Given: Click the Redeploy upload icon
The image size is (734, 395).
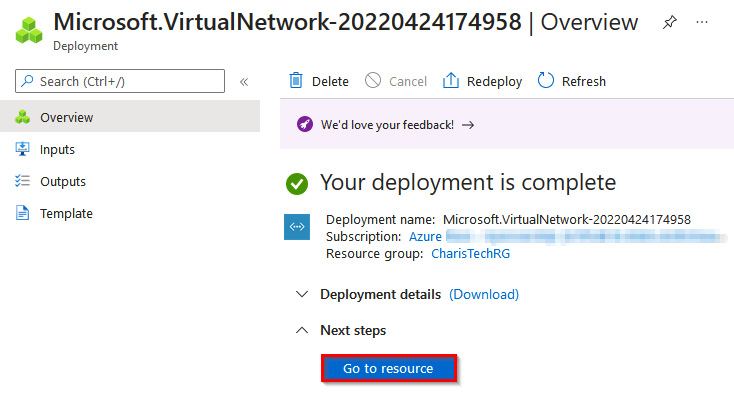Looking at the screenshot, I should click(451, 80).
